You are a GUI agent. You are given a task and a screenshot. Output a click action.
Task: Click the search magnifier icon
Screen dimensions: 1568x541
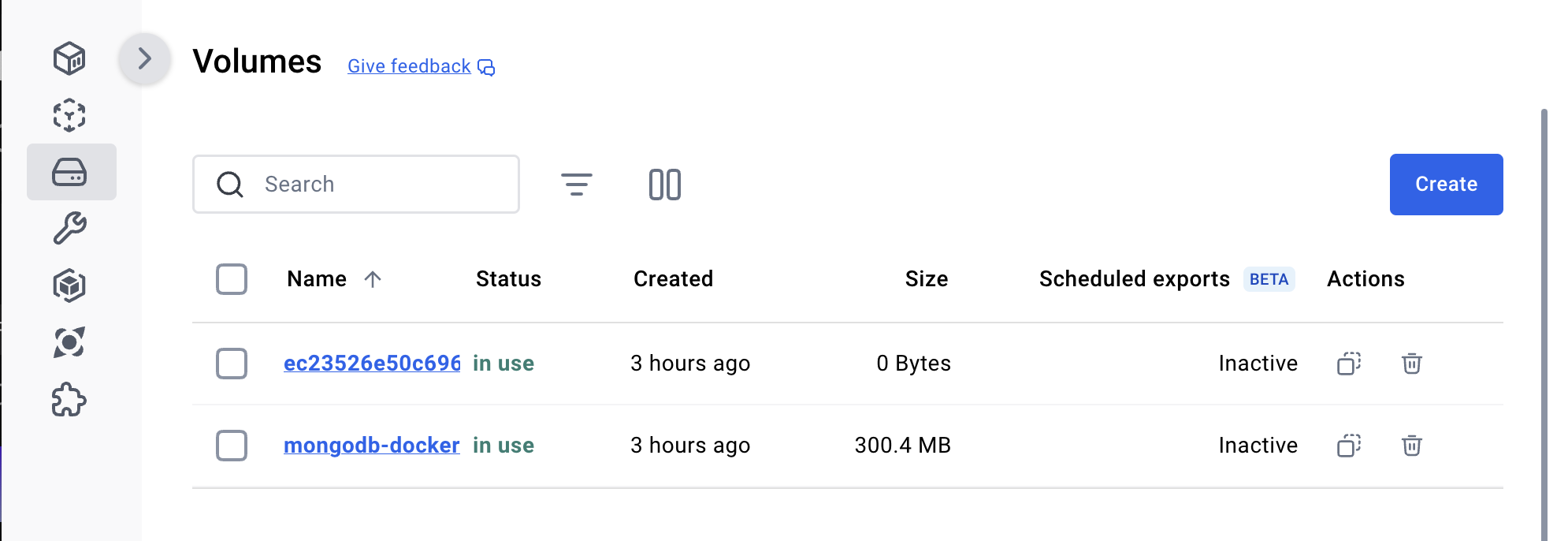click(230, 185)
